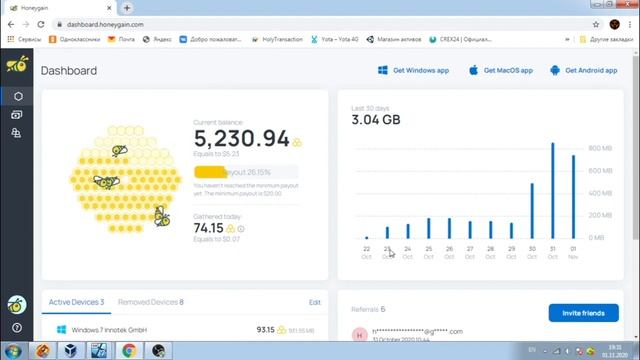The image size is (640, 360).
Task: Click the Honeygain bee logo in sidebar
Action: (x=17, y=64)
